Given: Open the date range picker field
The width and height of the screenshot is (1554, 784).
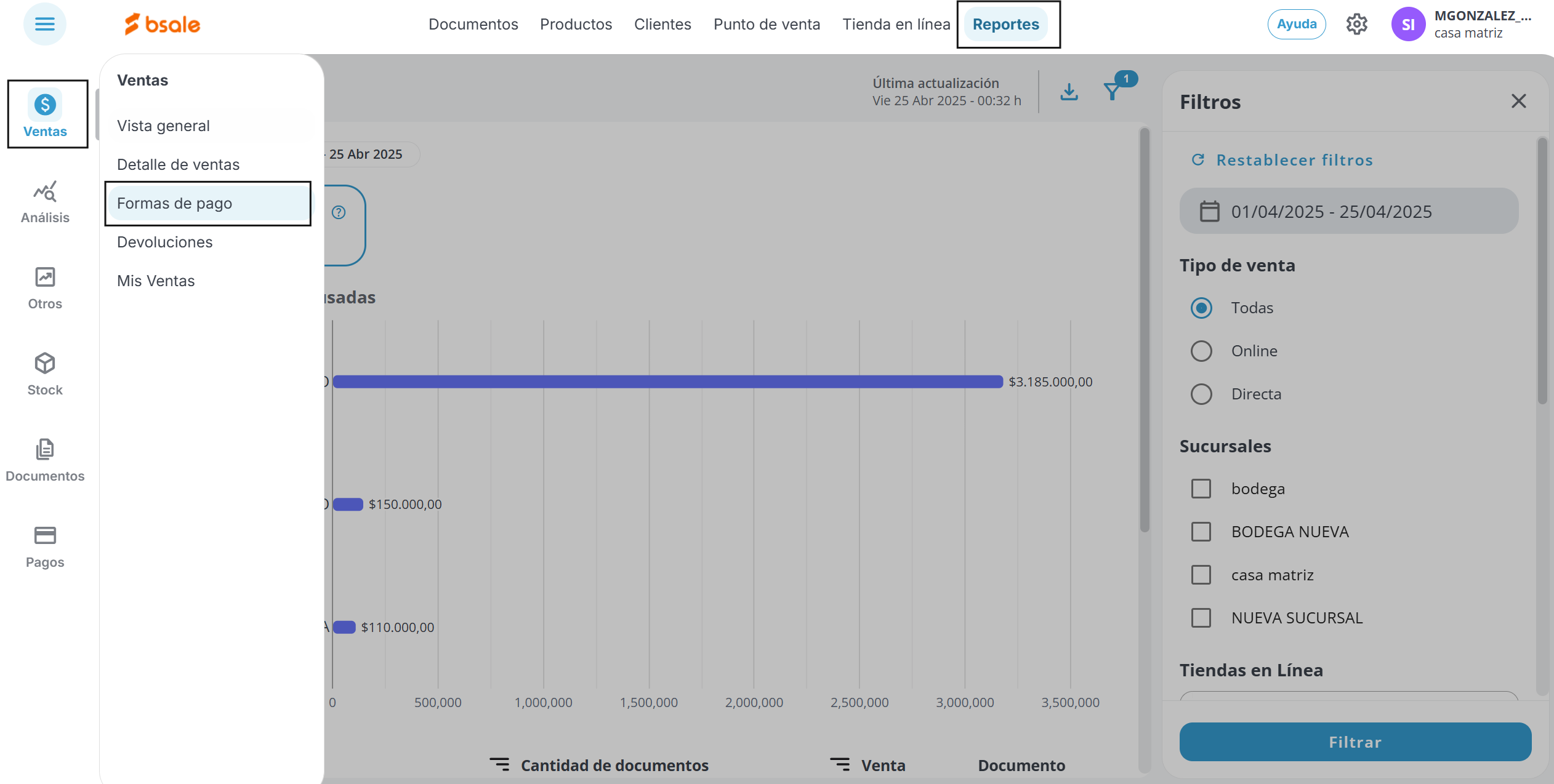Looking at the screenshot, I should [x=1348, y=212].
